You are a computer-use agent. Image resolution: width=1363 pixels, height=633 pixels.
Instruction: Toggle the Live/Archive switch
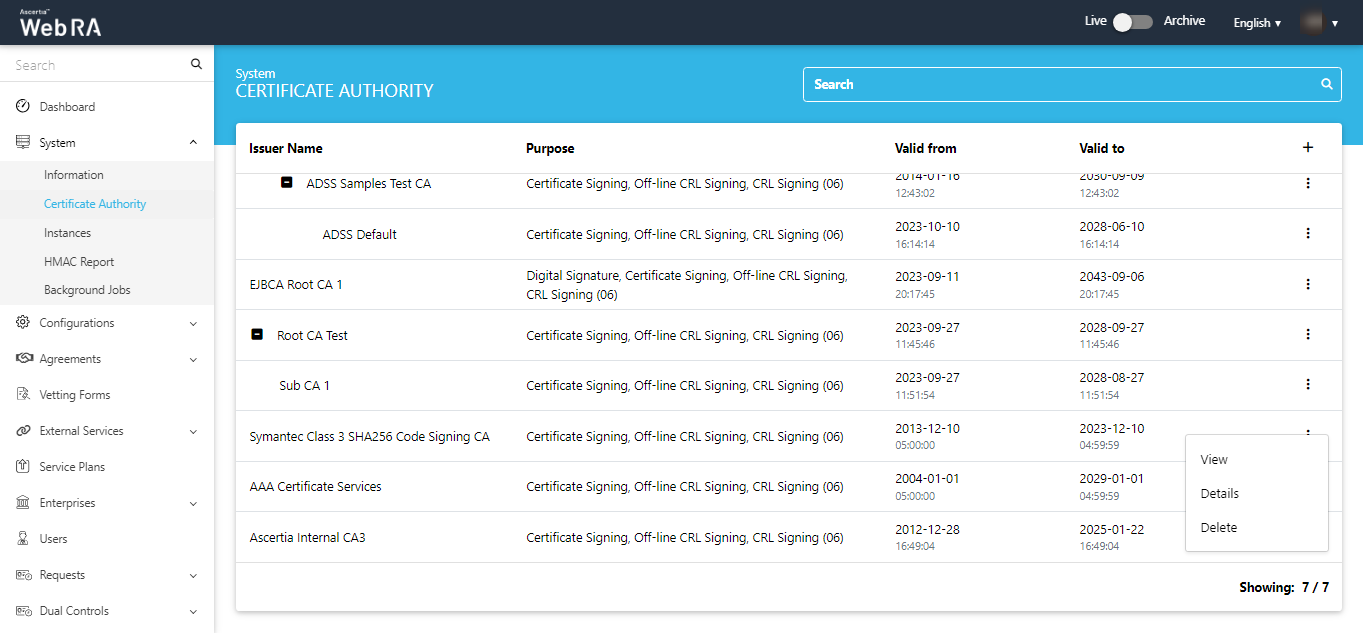pyautogui.click(x=1133, y=22)
